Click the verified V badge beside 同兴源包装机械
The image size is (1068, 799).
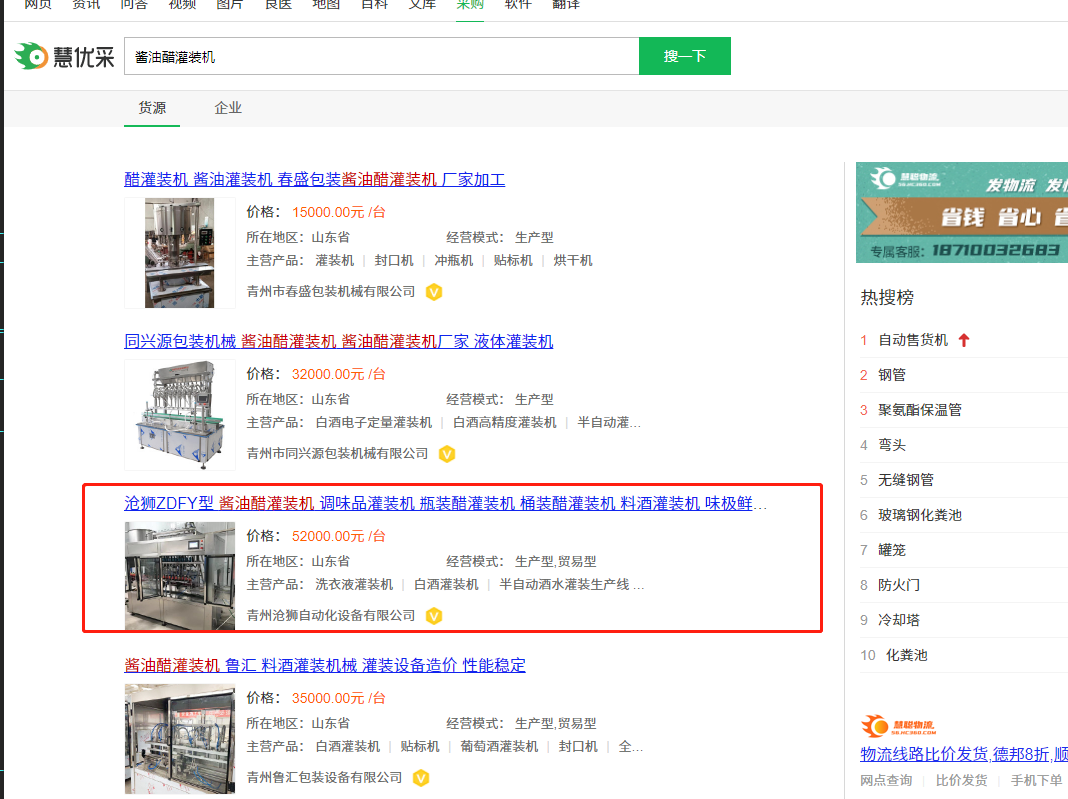coord(447,454)
